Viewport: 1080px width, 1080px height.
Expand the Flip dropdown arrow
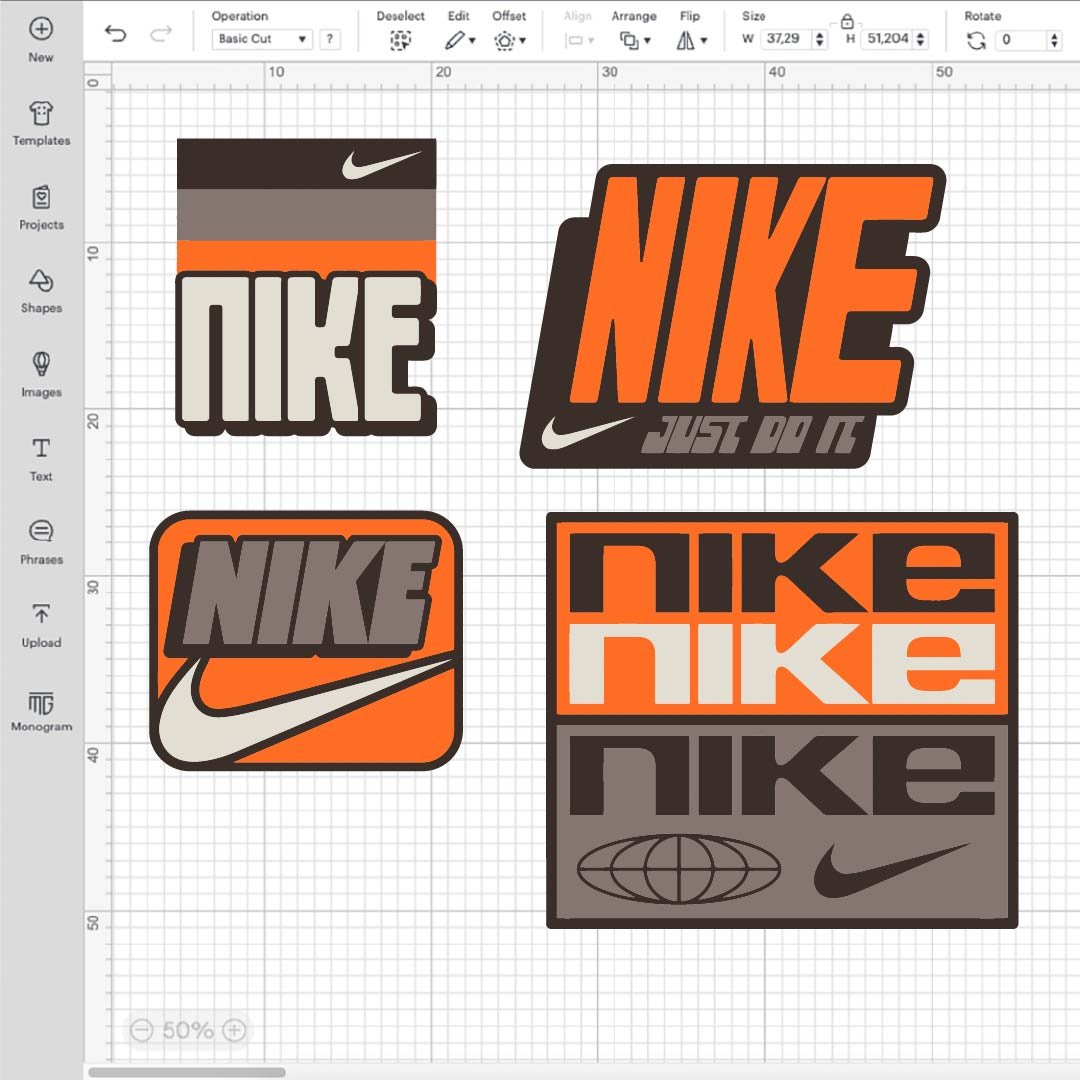tap(704, 41)
